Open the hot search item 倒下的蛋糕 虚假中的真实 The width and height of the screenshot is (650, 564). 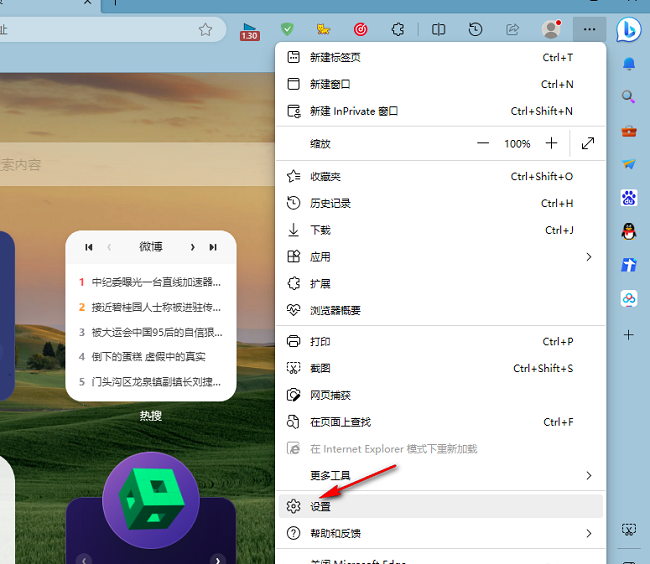[148, 356]
